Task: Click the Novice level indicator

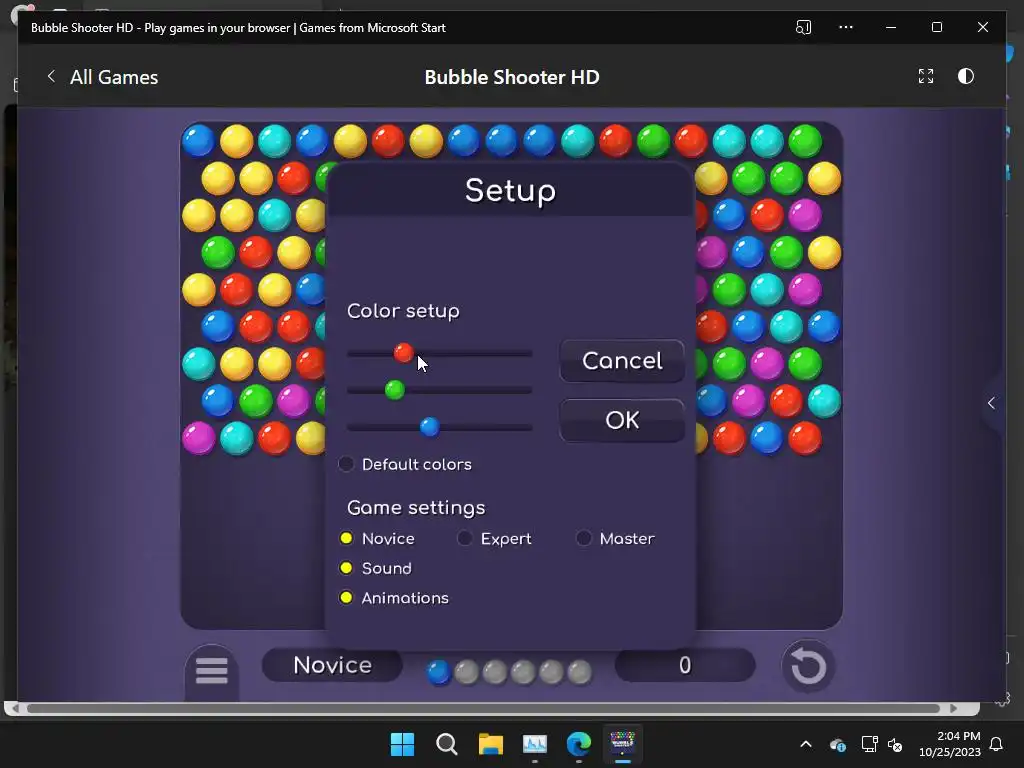Action: coord(332,665)
